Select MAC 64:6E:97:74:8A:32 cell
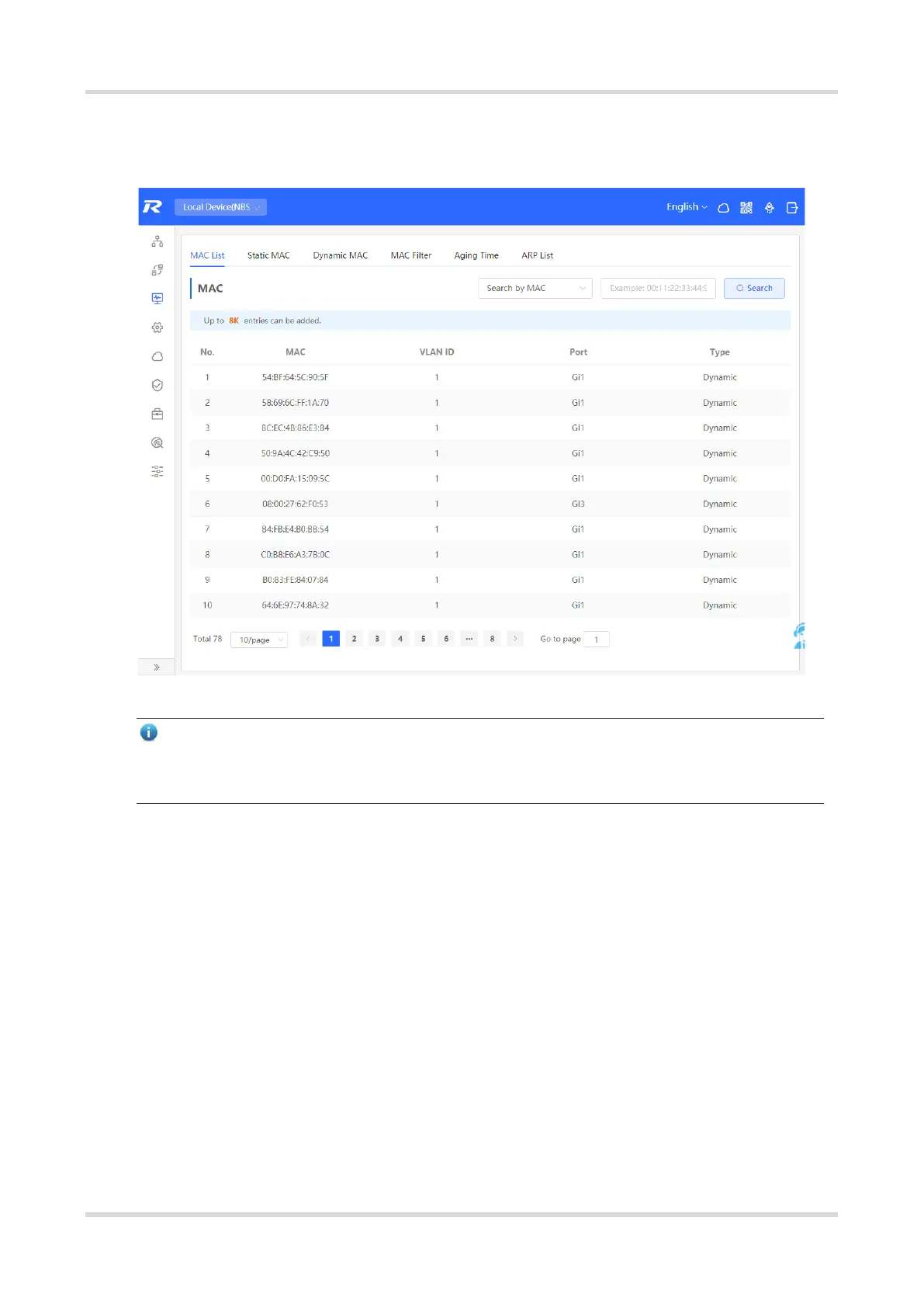 [x=295, y=605]
